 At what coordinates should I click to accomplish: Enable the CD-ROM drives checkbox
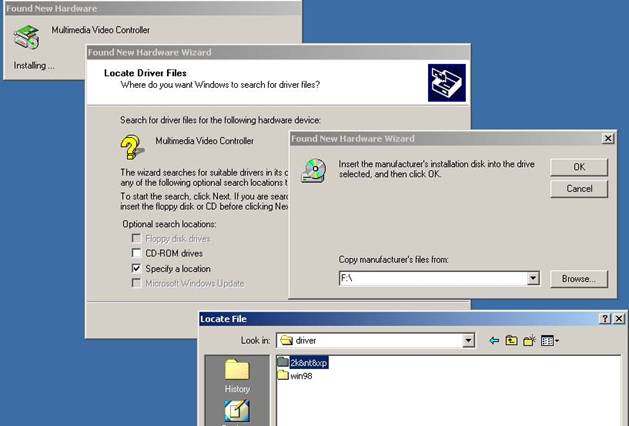coord(137,254)
